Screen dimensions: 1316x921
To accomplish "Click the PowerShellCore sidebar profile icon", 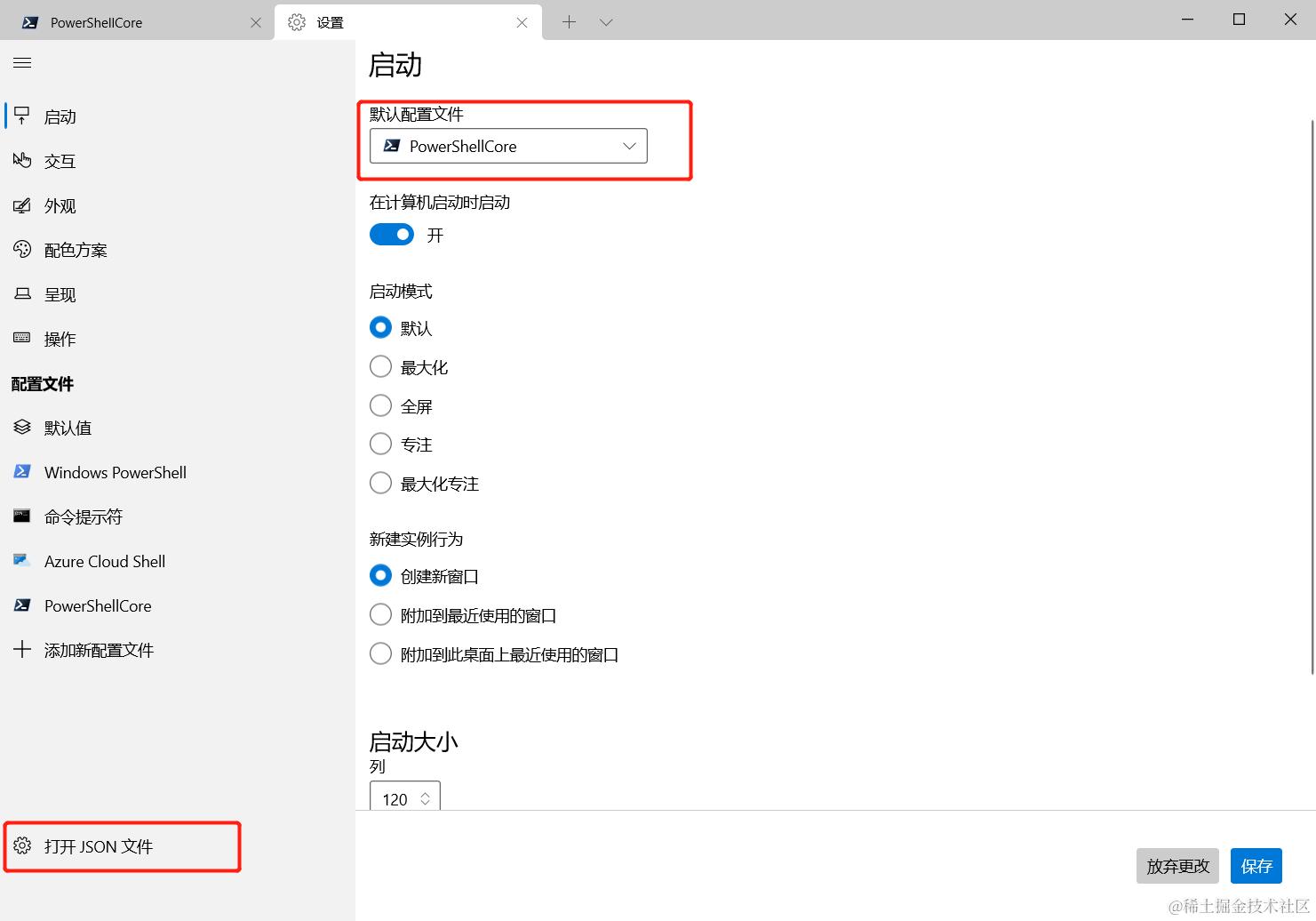I will pyautogui.click(x=22, y=605).
